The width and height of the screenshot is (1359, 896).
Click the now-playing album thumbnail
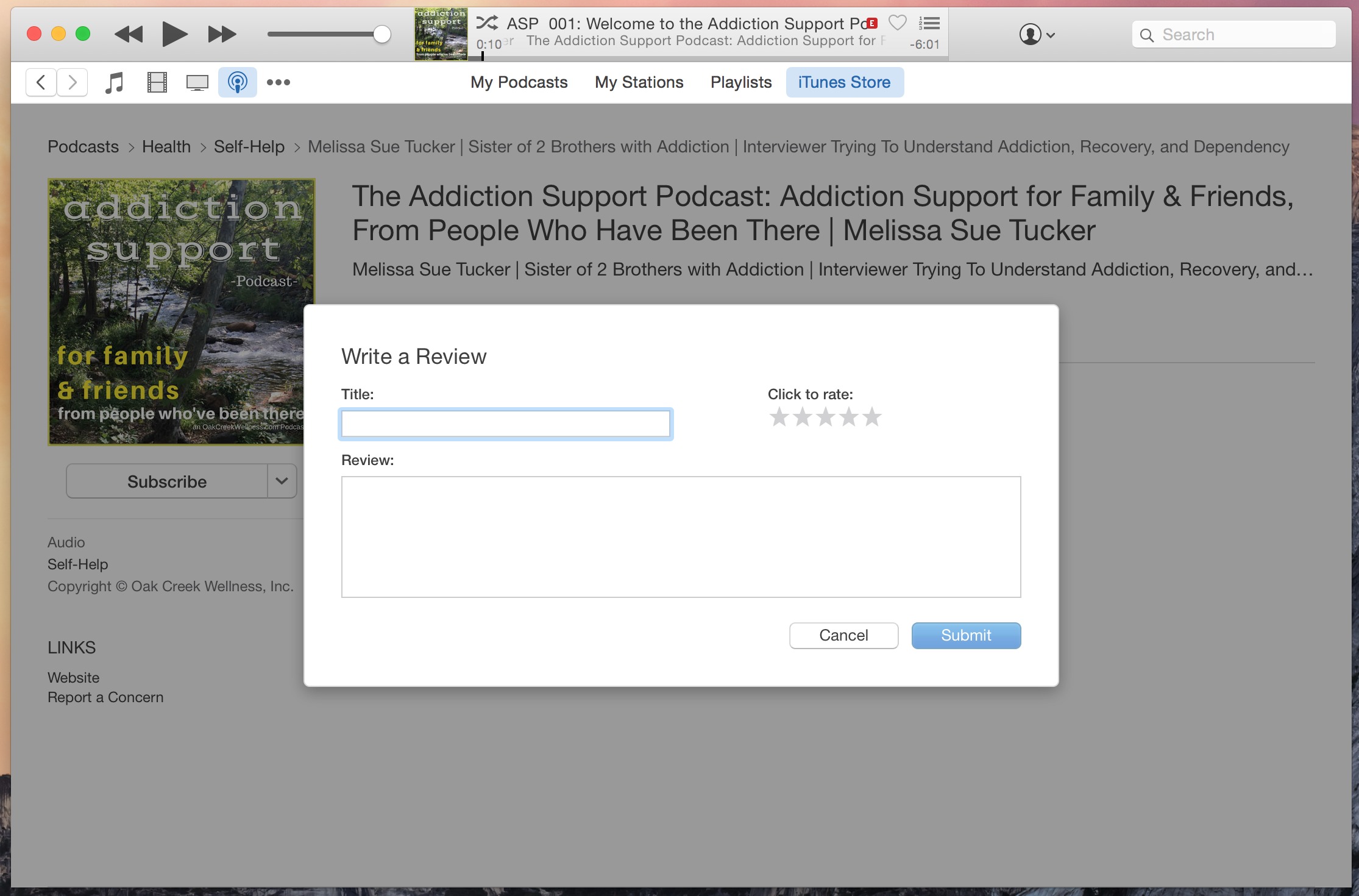(441, 34)
